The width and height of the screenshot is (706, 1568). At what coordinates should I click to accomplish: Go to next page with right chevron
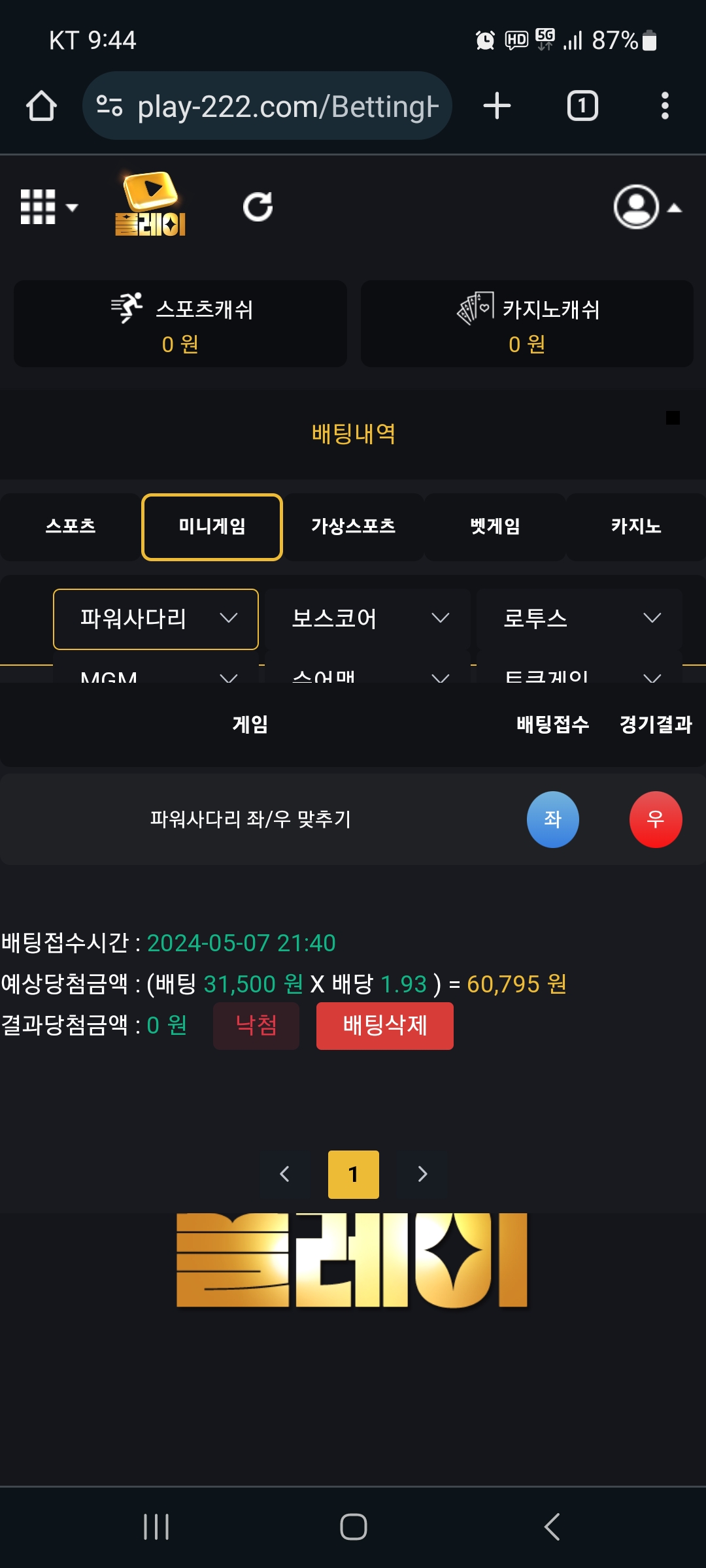tap(422, 1174)
